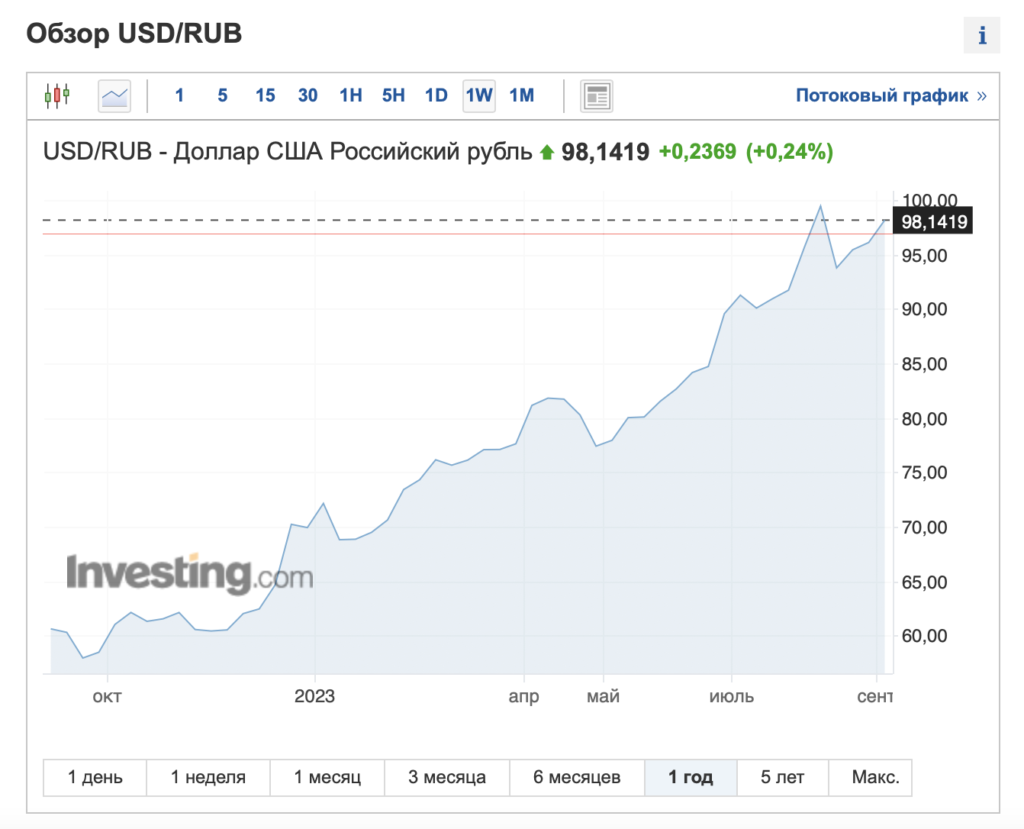Choose the 5H interval
Image resolution: width=1024 pixels, height=829 pixels.
coord(393,96)
